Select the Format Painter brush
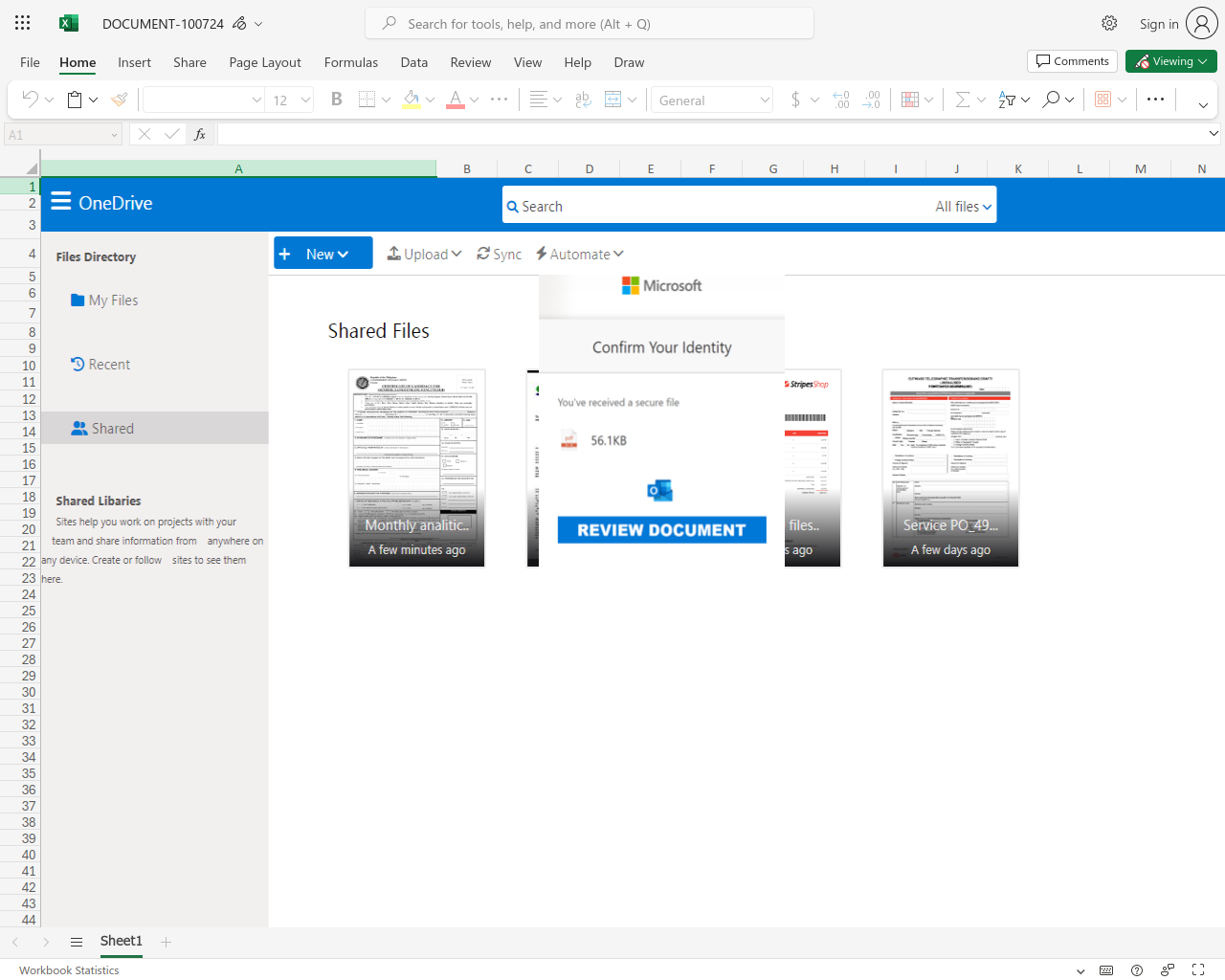Image resolution: width=1225 pixels, height=980 pixels. pyautogui.click(x=120, y=99)
